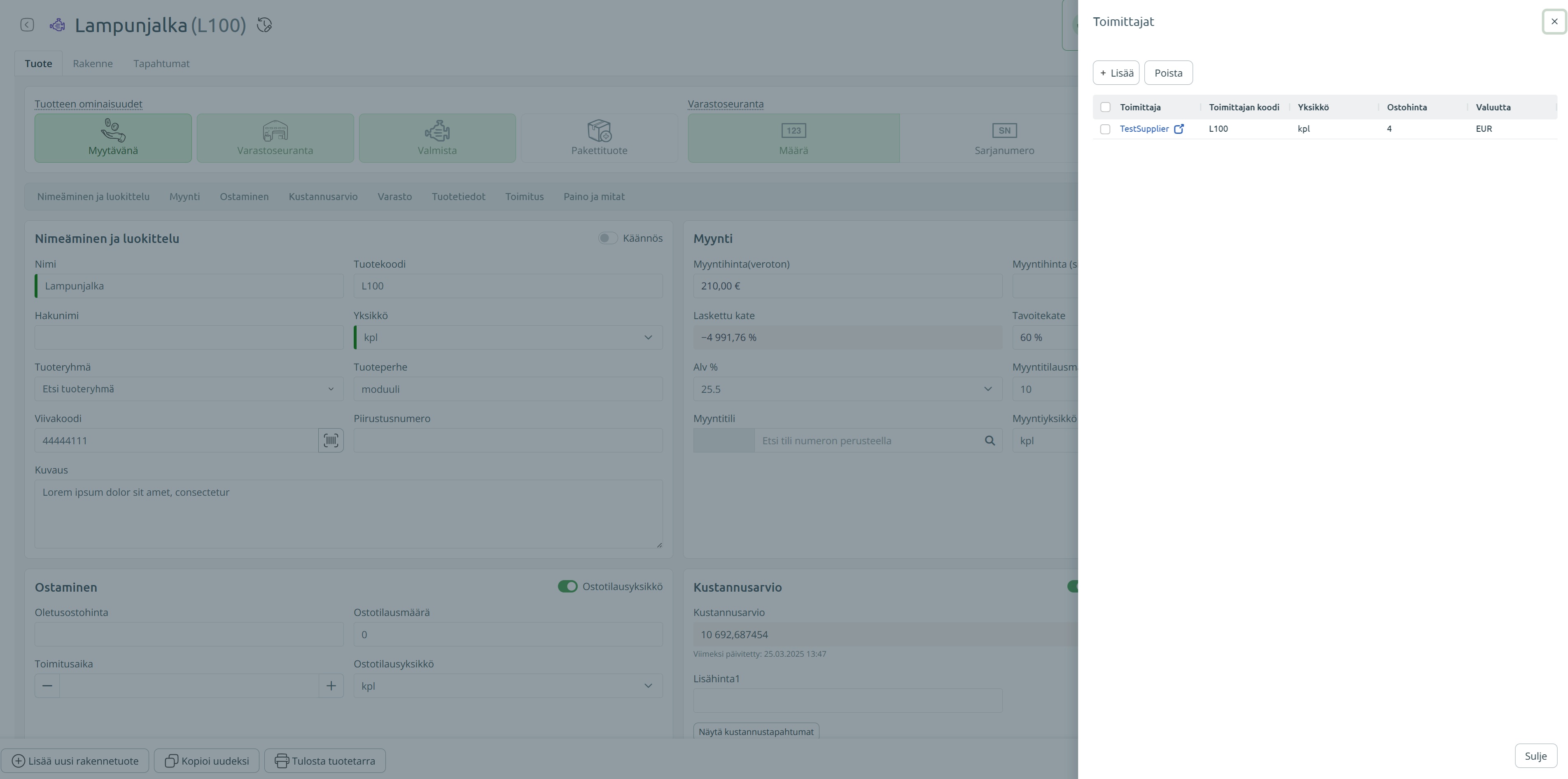
Task: Open the TestSupplier link
Action: tap(1144, 128)
